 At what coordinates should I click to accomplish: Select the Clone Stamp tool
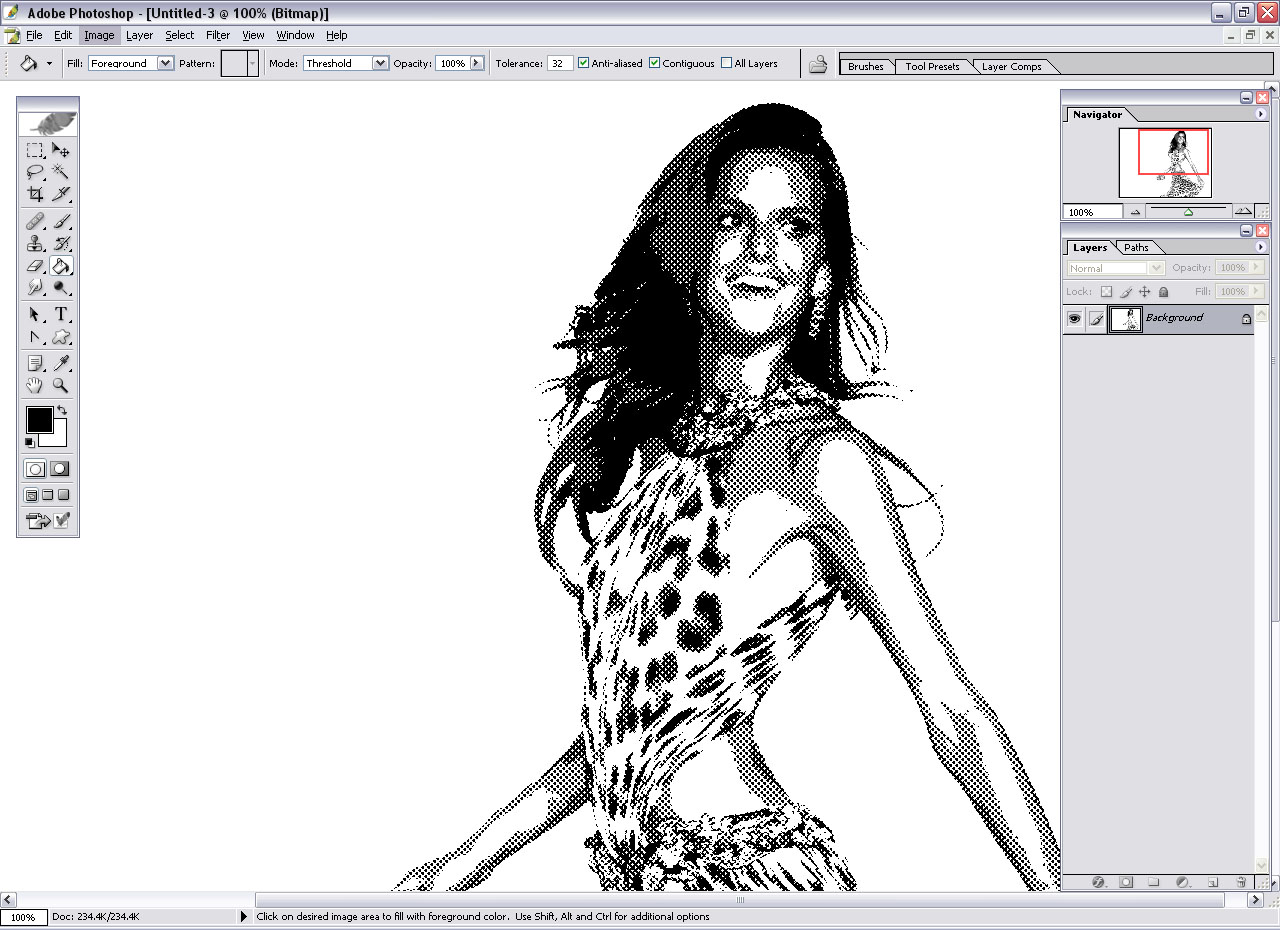pyautogui.click(x=35, y=243)
